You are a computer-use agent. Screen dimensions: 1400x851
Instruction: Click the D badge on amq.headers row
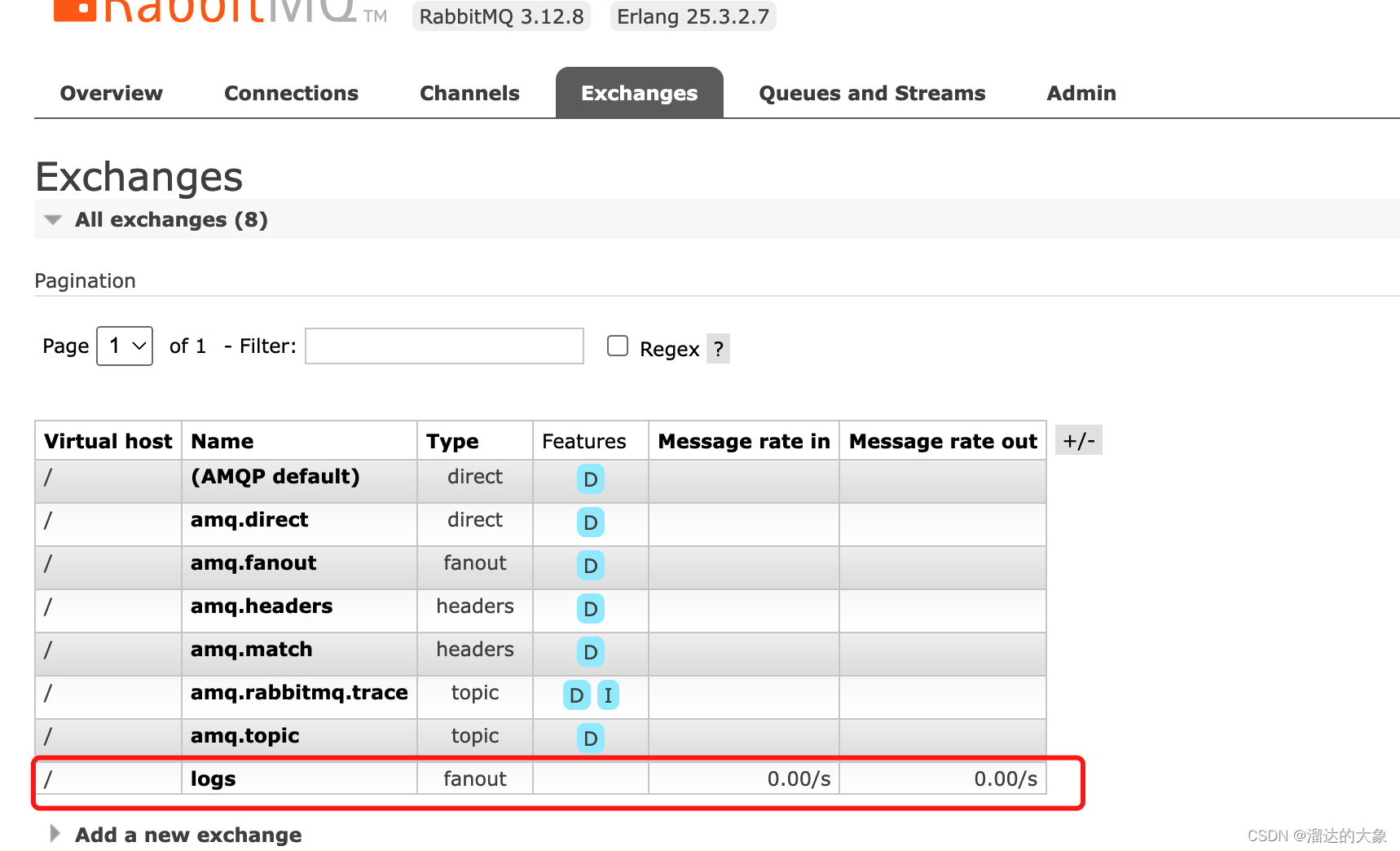click(x=590, y=609)
